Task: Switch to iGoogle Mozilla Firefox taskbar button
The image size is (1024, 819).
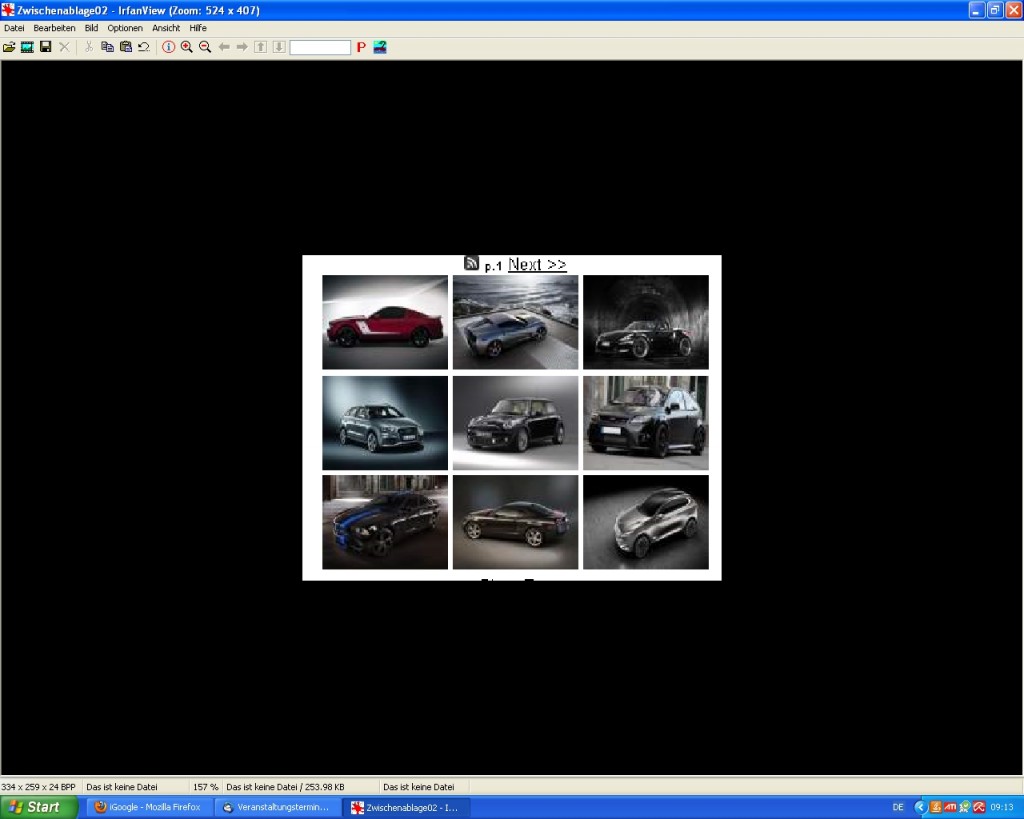Action: tap(149, 807)
